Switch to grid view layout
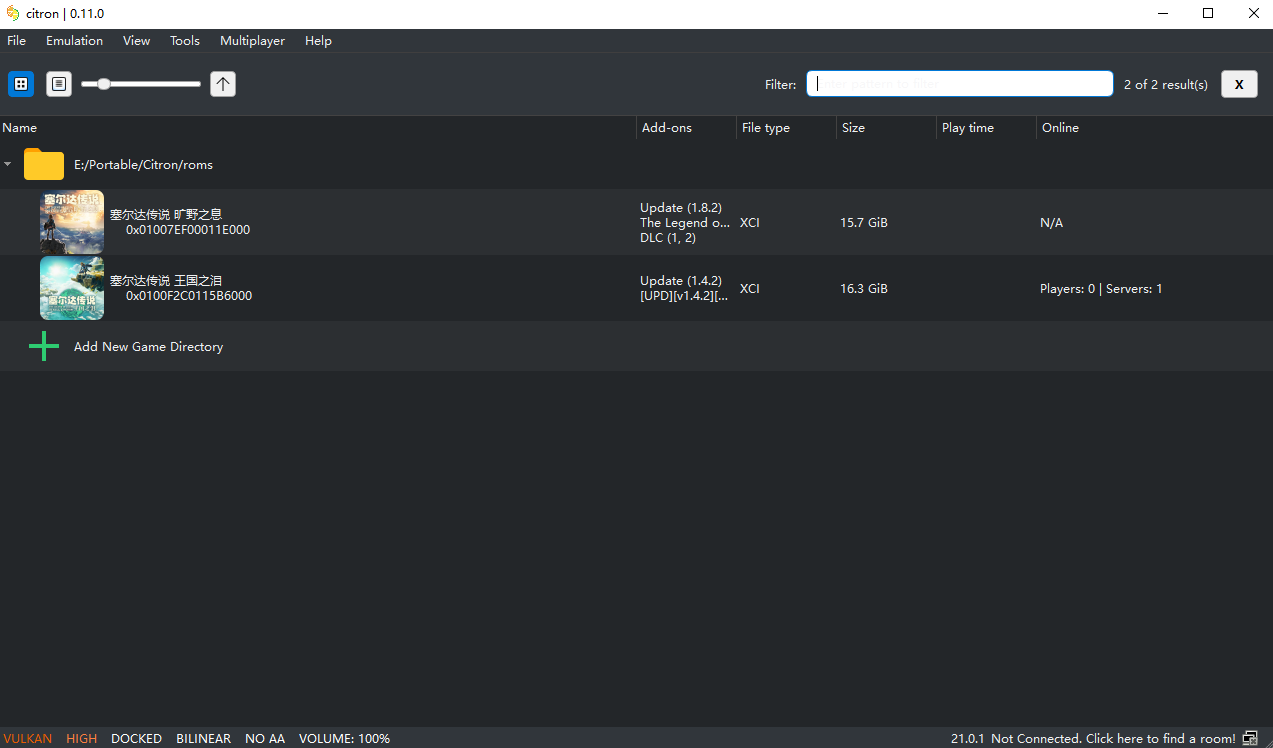1273x748 pixels. [21, 84]
